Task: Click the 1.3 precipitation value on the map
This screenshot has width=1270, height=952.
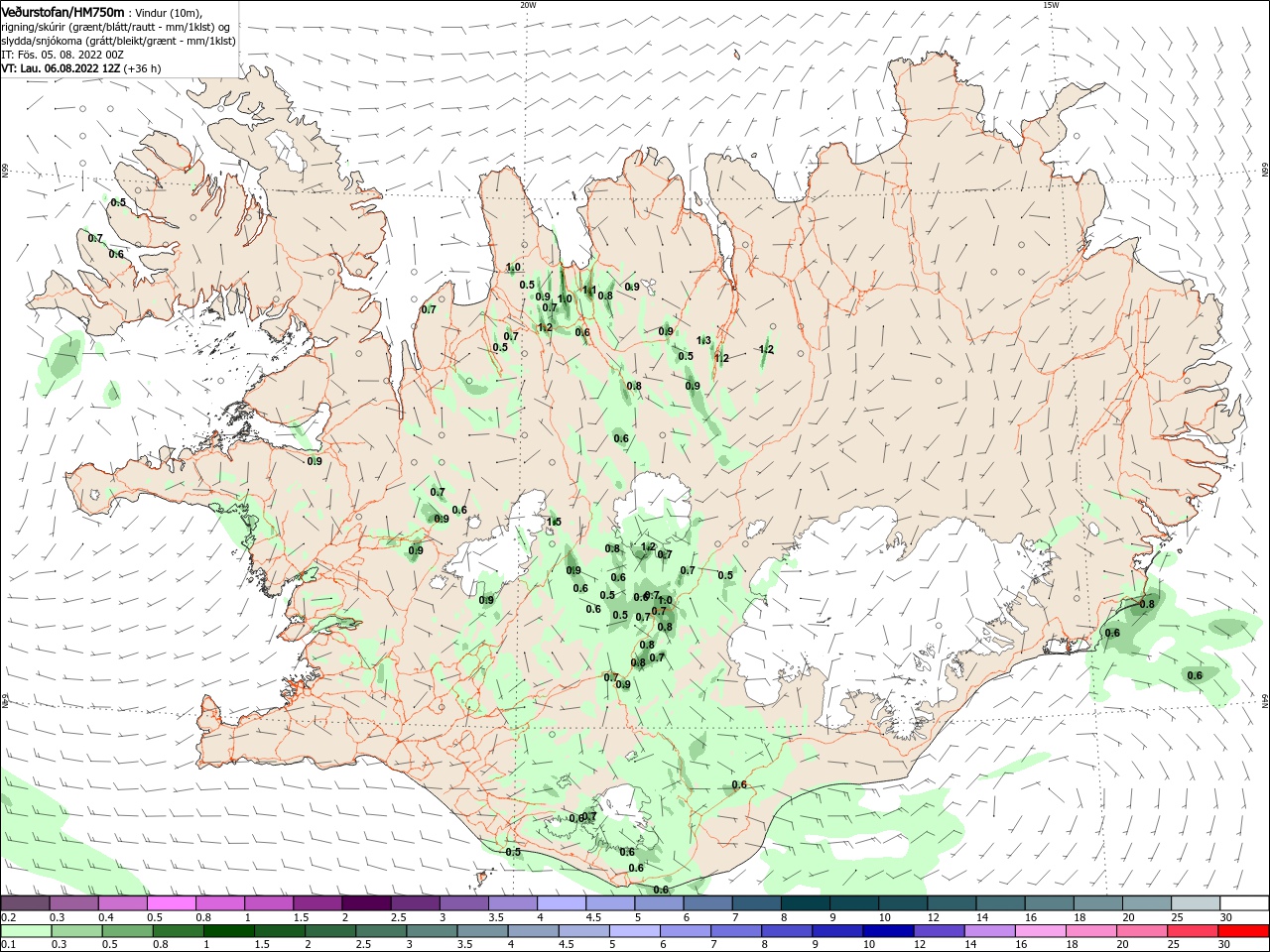Action: tap(704, 340)
